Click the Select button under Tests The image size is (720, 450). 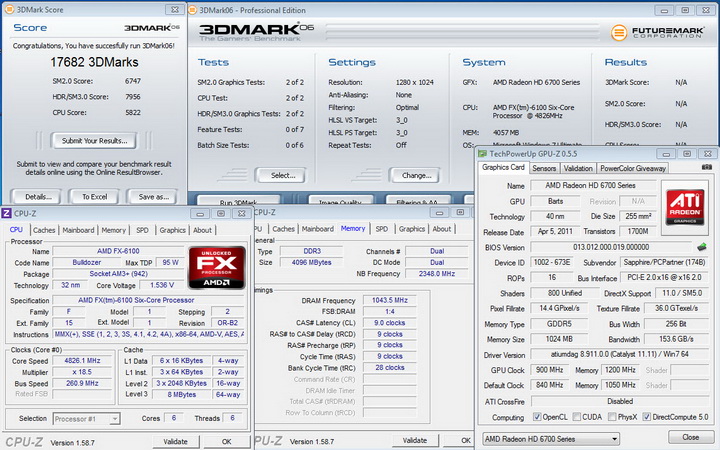[x=282, y=175]
